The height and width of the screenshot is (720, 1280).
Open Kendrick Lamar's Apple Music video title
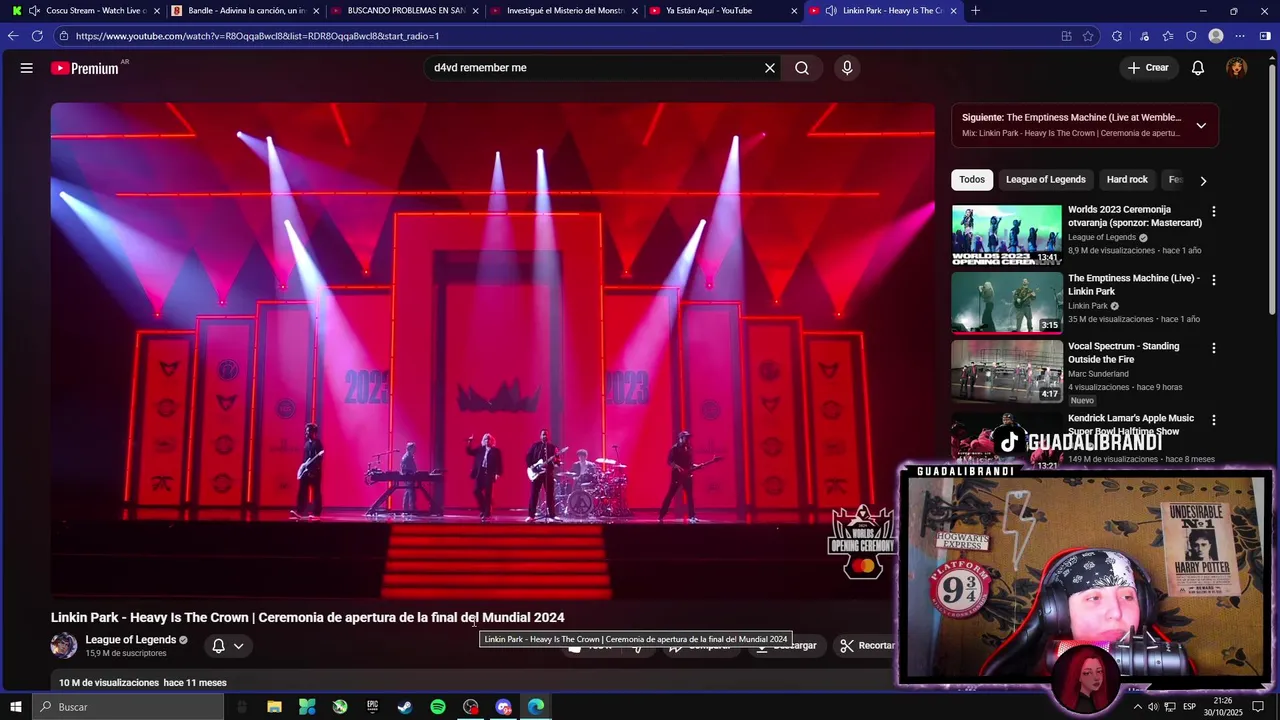(1131, 425)
